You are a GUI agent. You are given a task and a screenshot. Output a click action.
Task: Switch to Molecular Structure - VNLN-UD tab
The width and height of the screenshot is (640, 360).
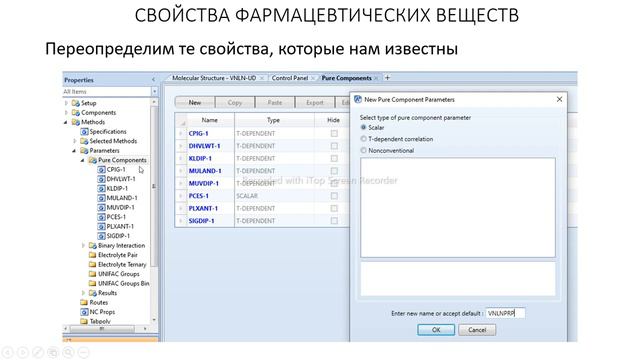click(214, 78)
